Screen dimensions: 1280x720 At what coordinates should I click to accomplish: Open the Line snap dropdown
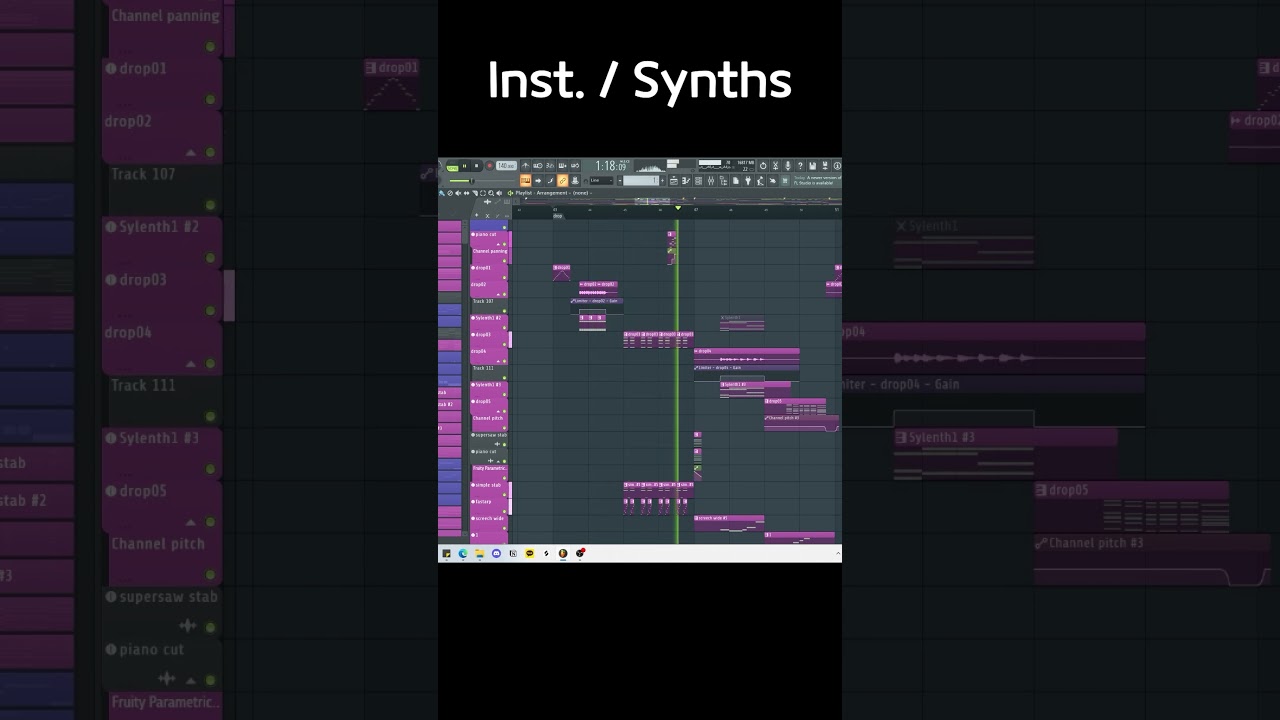pos(602,180)
